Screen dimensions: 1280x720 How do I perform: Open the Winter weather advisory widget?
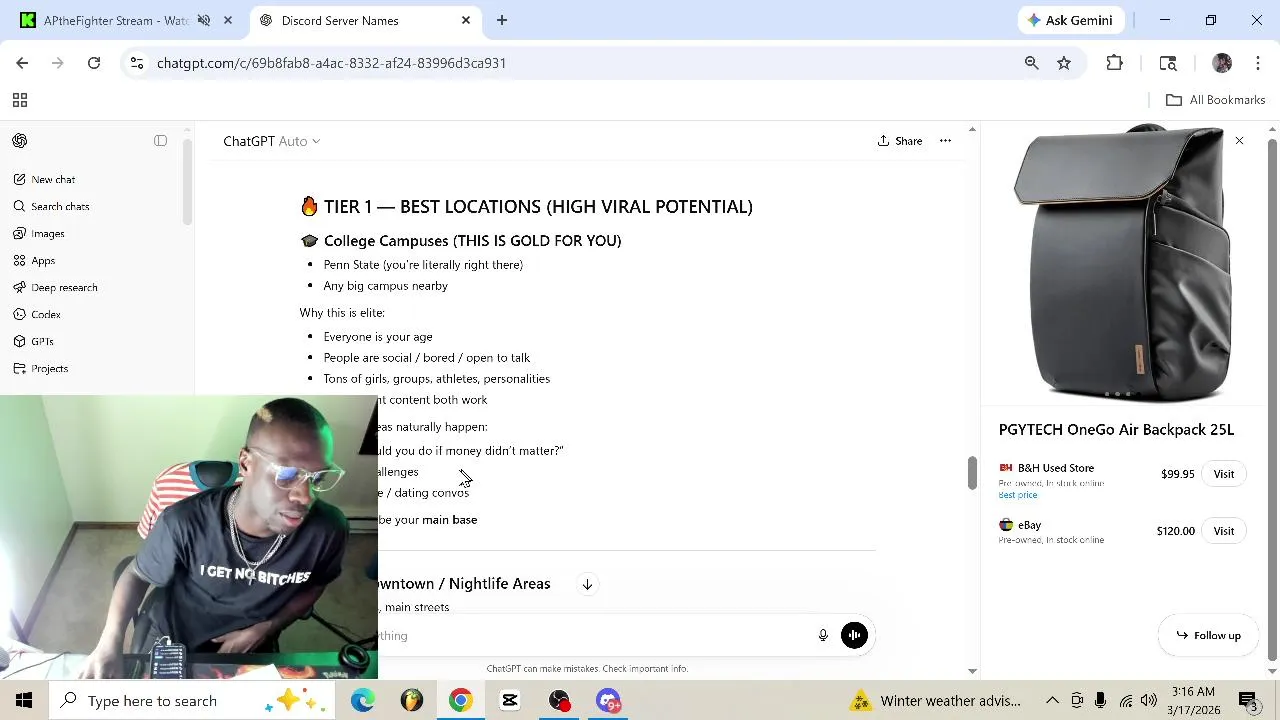[936, 700]
